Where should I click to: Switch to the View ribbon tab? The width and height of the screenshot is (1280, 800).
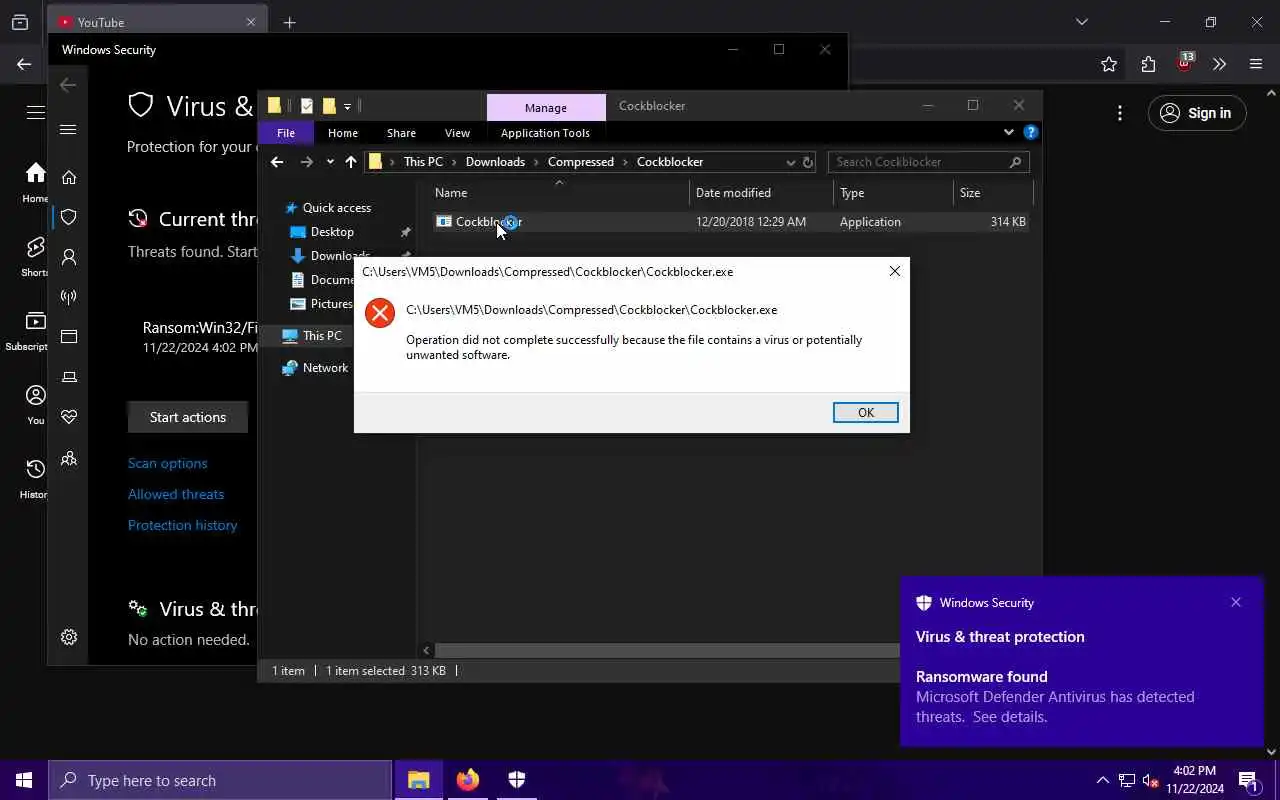[x=457, y=133]
